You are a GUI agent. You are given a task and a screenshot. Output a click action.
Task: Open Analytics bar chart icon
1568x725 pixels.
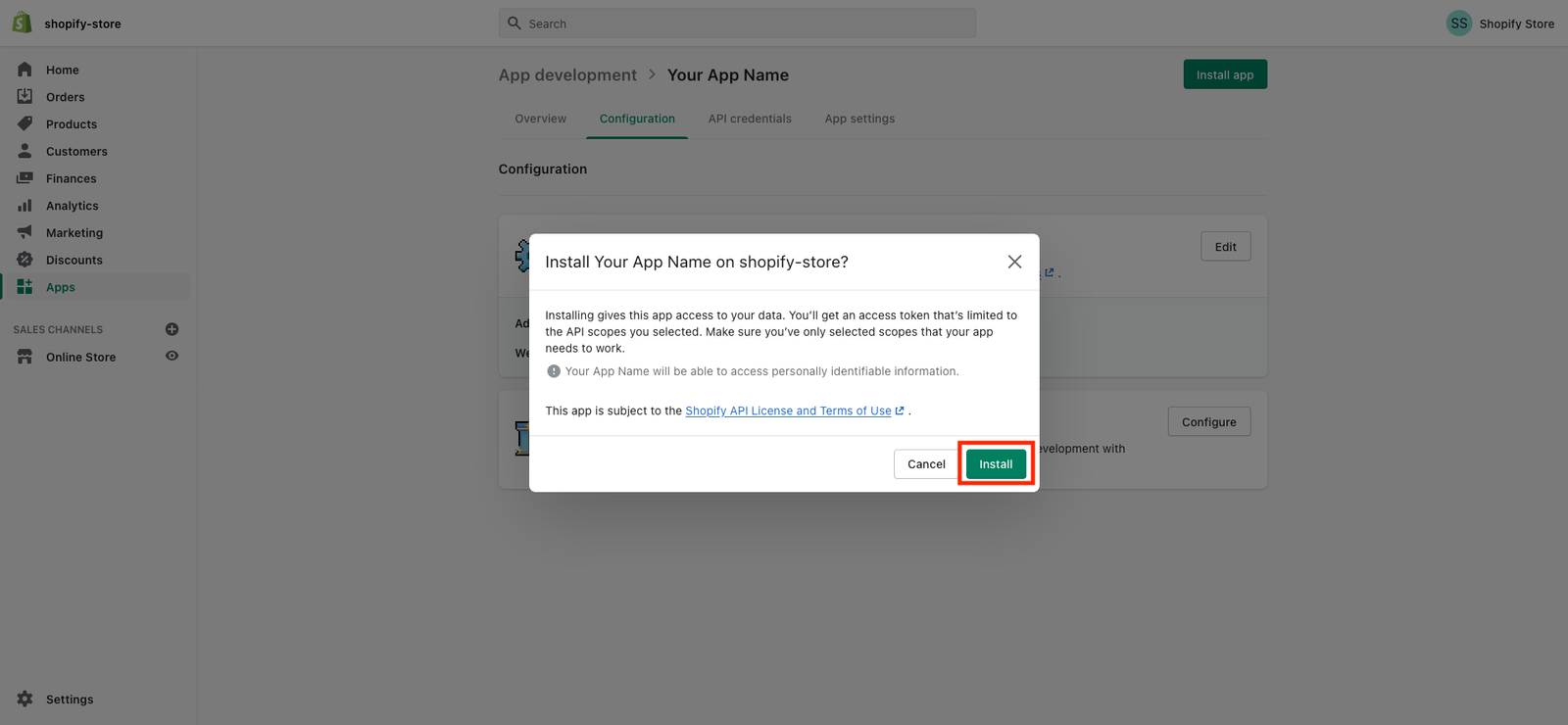pos(24,206)
